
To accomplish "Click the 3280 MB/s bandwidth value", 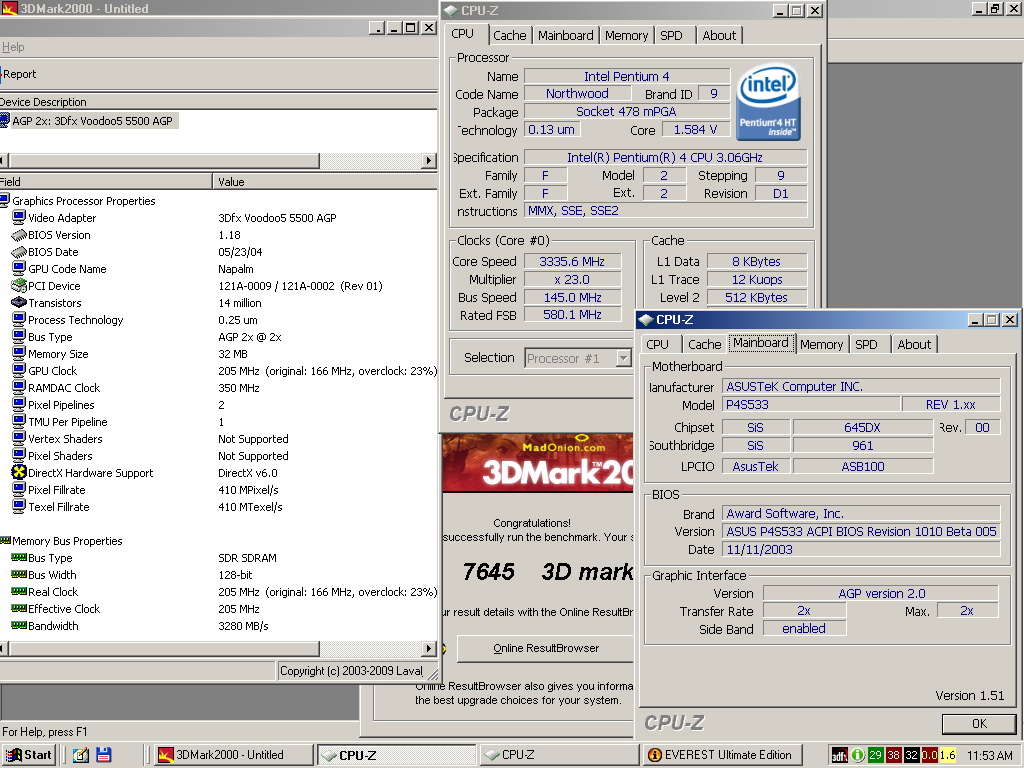I will point(243,625).
